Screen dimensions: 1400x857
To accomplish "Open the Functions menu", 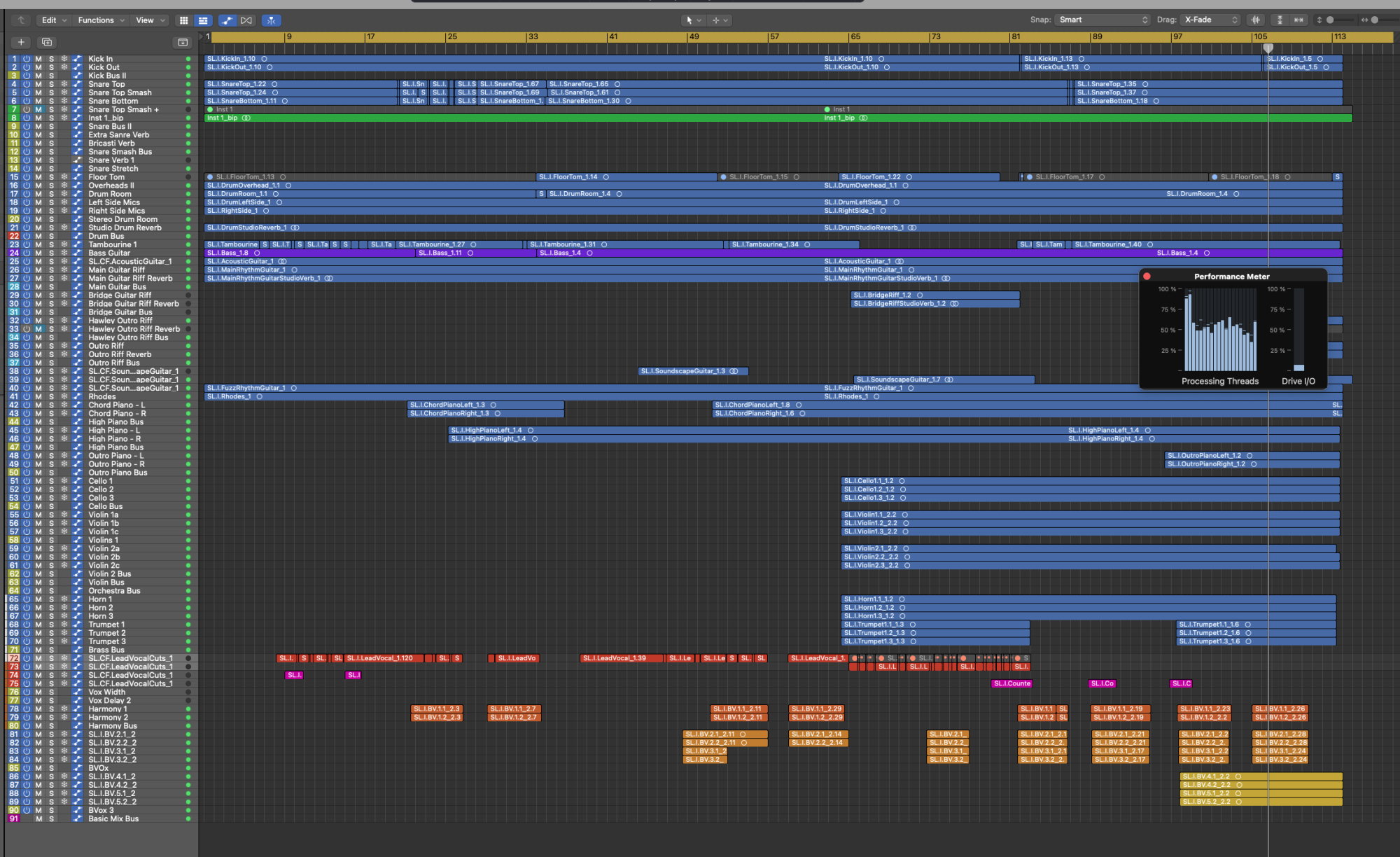I will tap(101, 20).
